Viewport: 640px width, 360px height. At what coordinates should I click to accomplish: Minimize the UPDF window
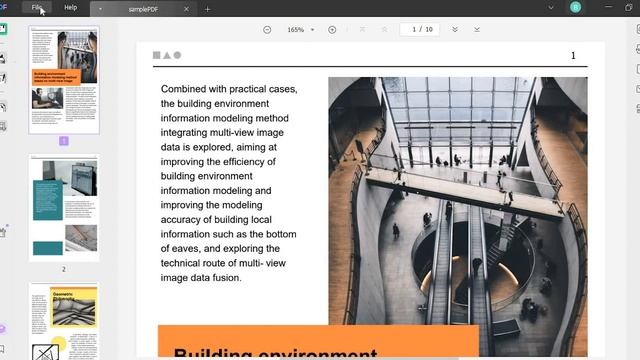[x=608, y=7]
